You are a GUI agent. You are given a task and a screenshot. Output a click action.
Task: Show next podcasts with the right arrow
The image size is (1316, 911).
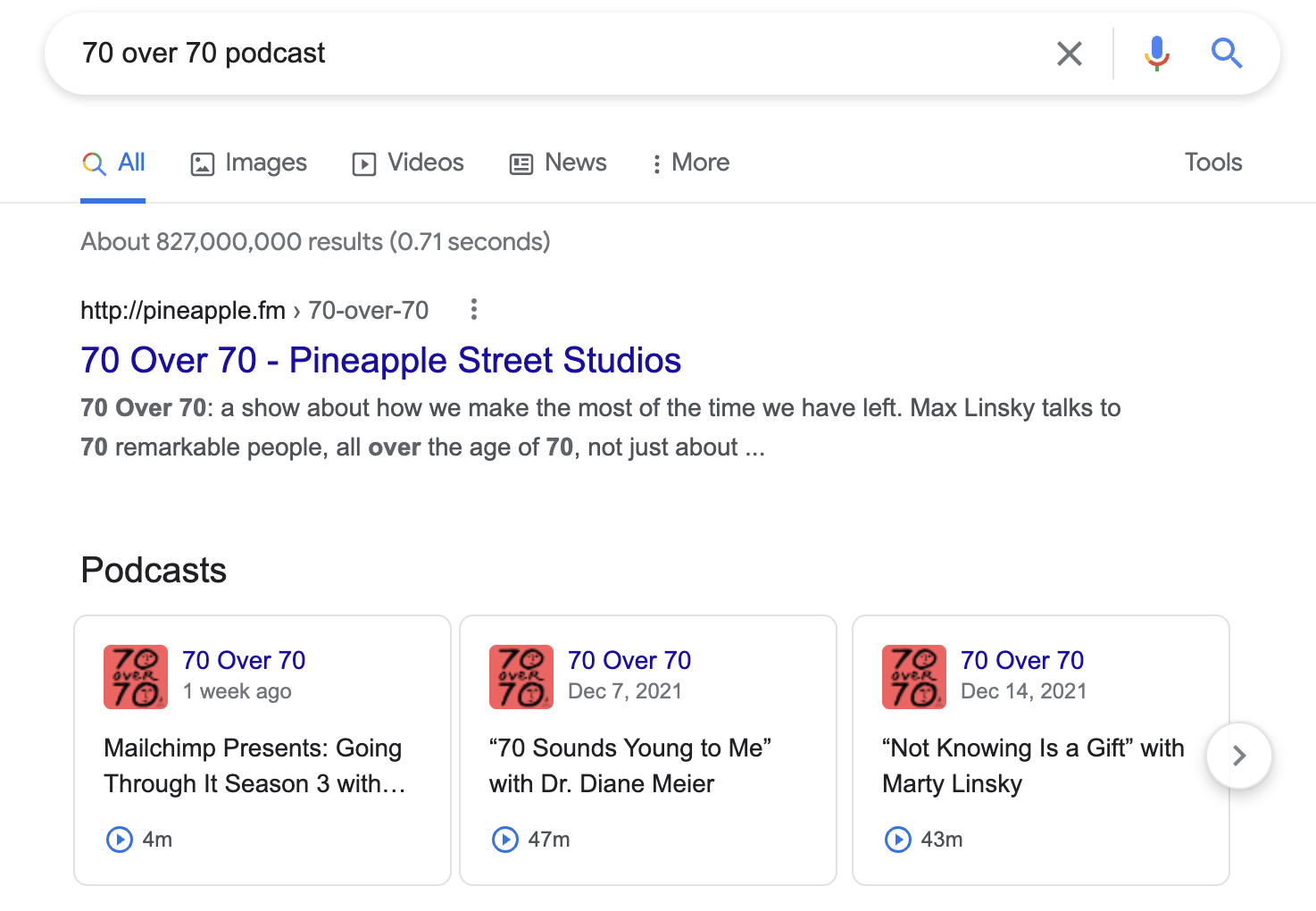point(1239,756)
